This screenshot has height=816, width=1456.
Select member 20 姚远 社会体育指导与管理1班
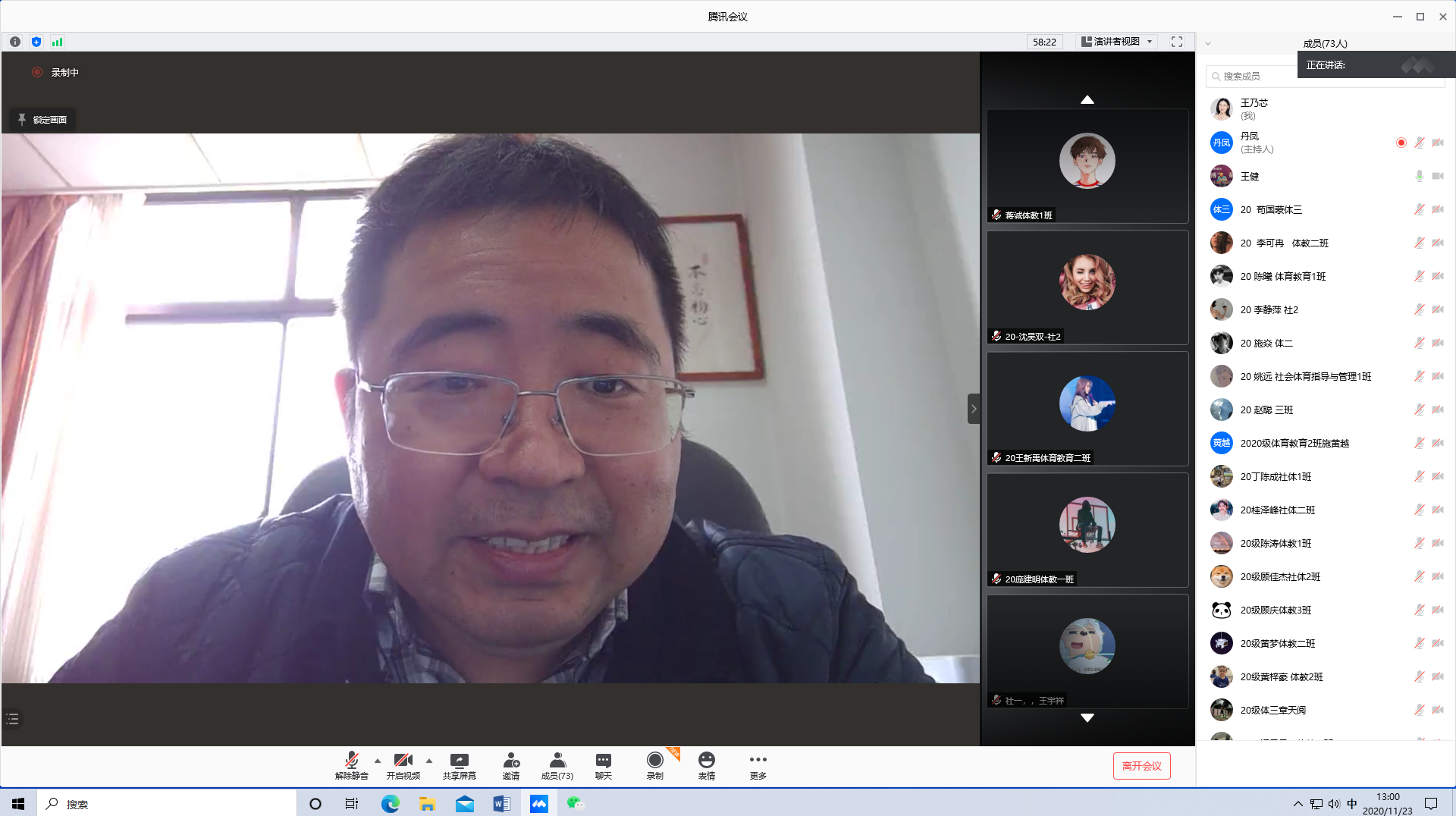(1326, 376)
